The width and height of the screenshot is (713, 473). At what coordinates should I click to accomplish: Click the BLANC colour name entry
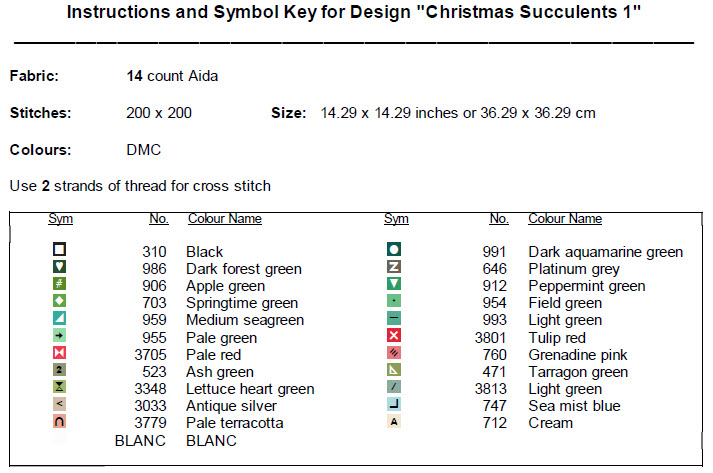(x=211, y=440)
